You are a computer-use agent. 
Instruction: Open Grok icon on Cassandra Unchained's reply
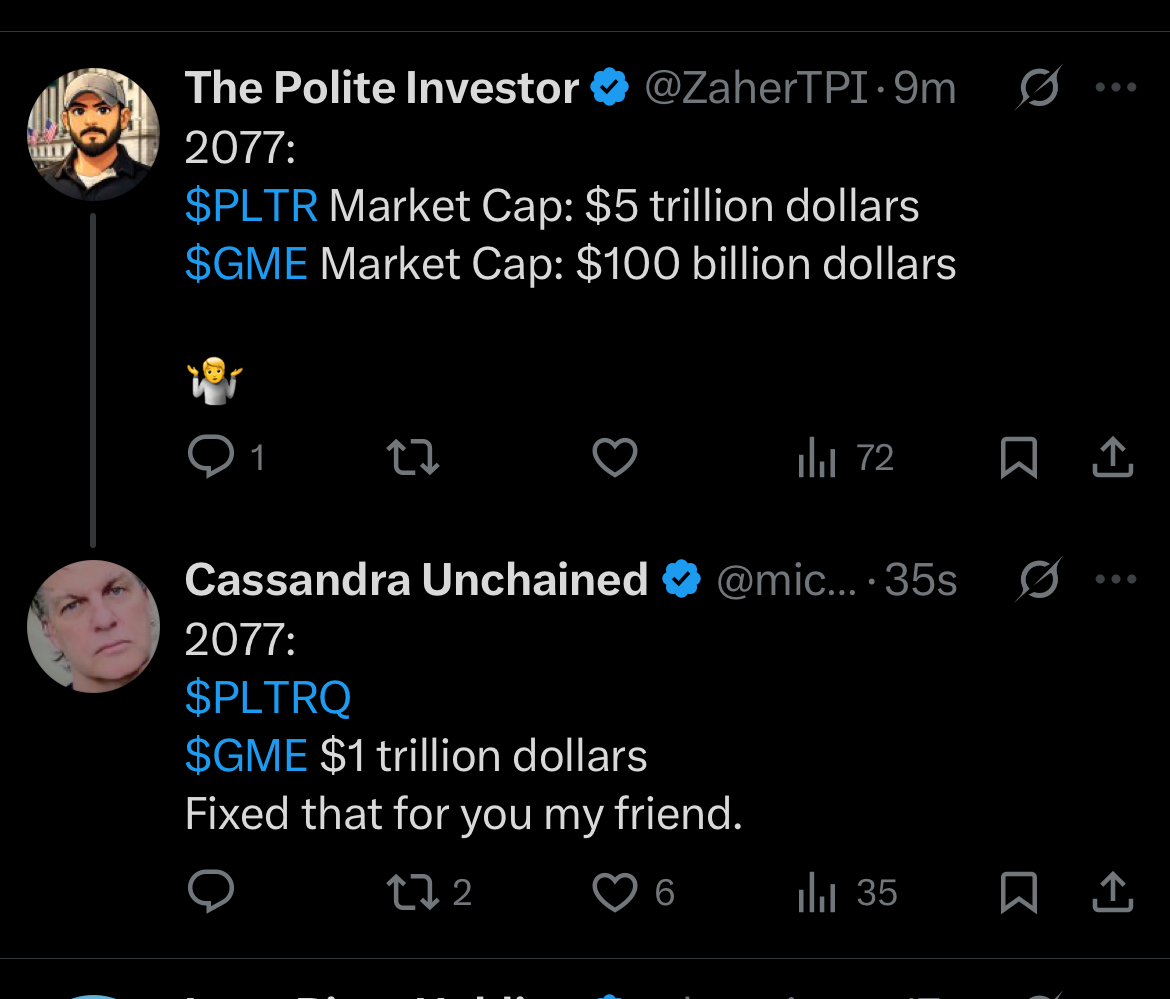click(x=1039, y=579)
